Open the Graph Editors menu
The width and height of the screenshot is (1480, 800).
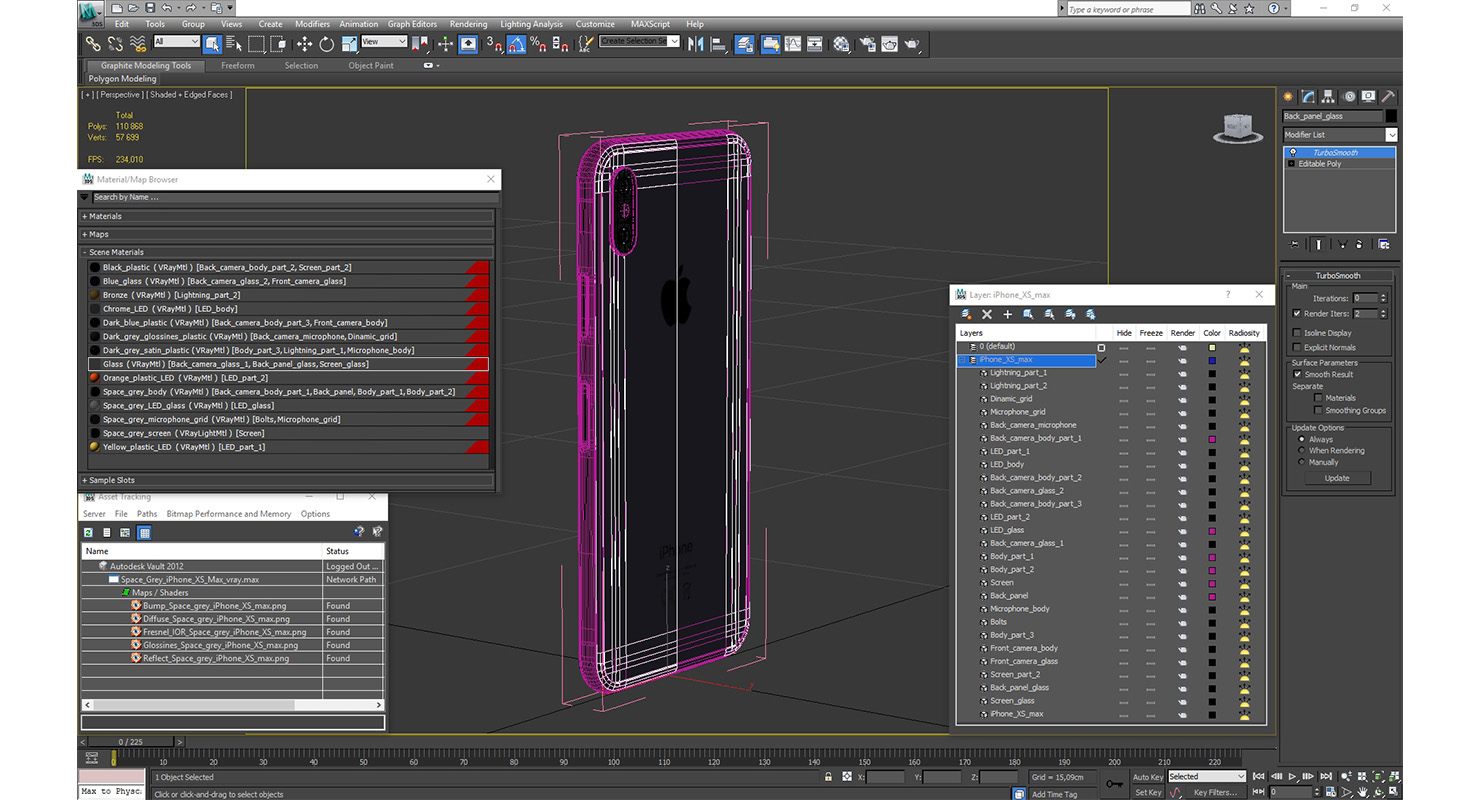click(412, 24)
